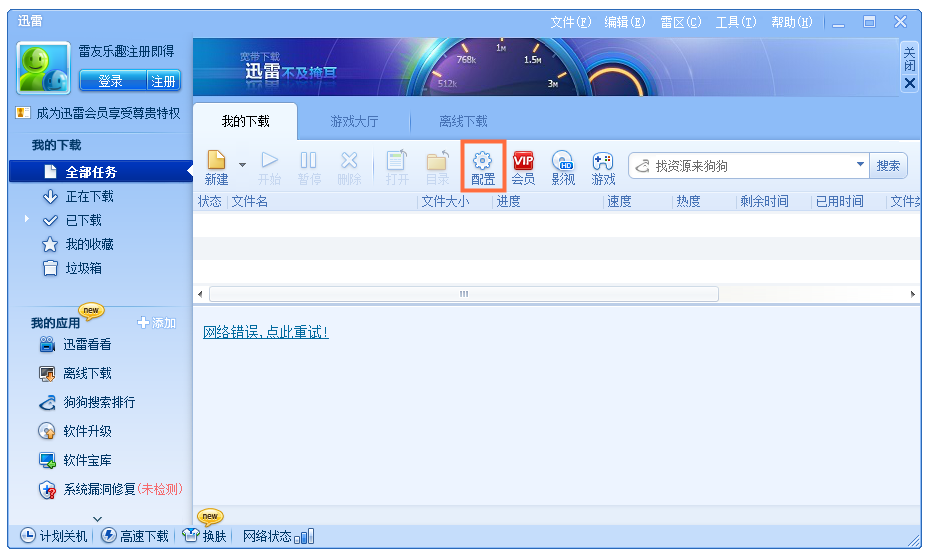Screen dimensions: 933x552
Task: Sort by 进度 column header
Action: 508,202
